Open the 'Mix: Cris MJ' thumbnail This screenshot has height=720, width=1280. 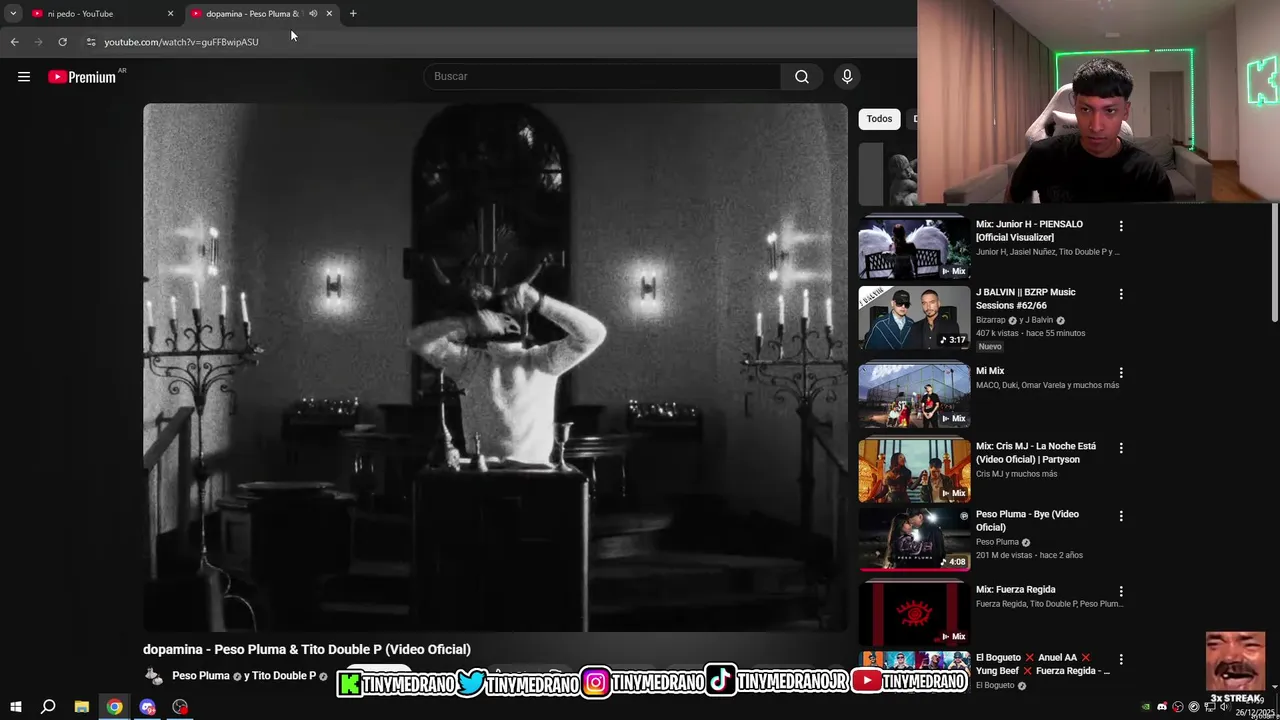tap(914, 471)
